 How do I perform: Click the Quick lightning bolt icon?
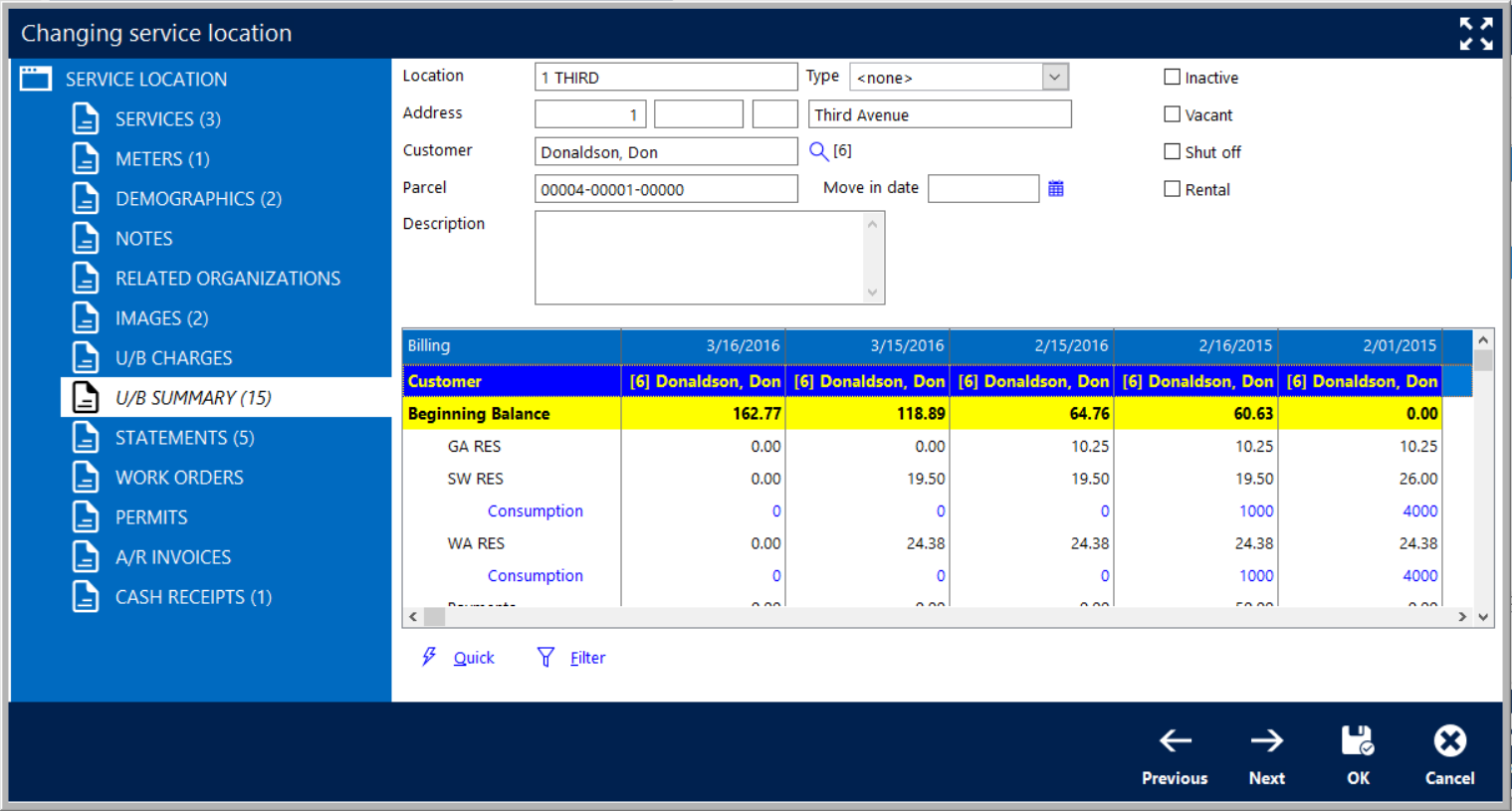pos(429,657)
